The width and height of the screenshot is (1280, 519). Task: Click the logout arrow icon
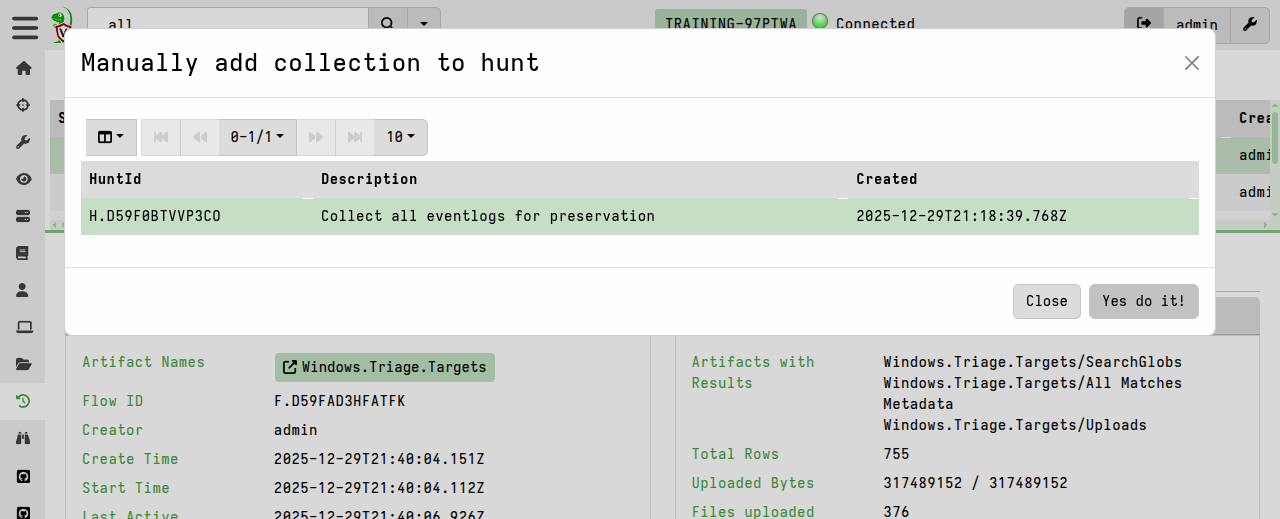(x=1144, y=23)
